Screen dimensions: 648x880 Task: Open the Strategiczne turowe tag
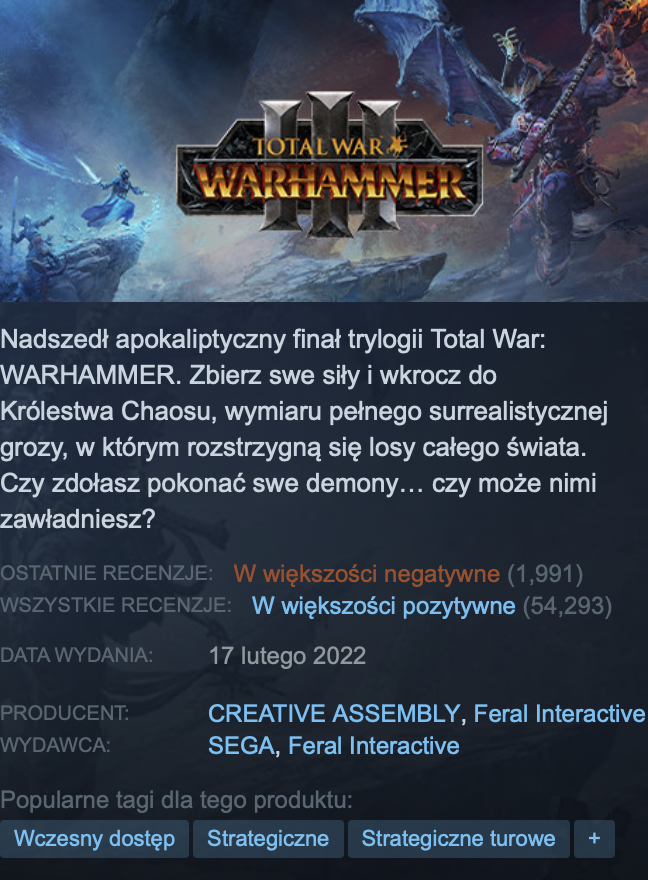tap(458, 838)
